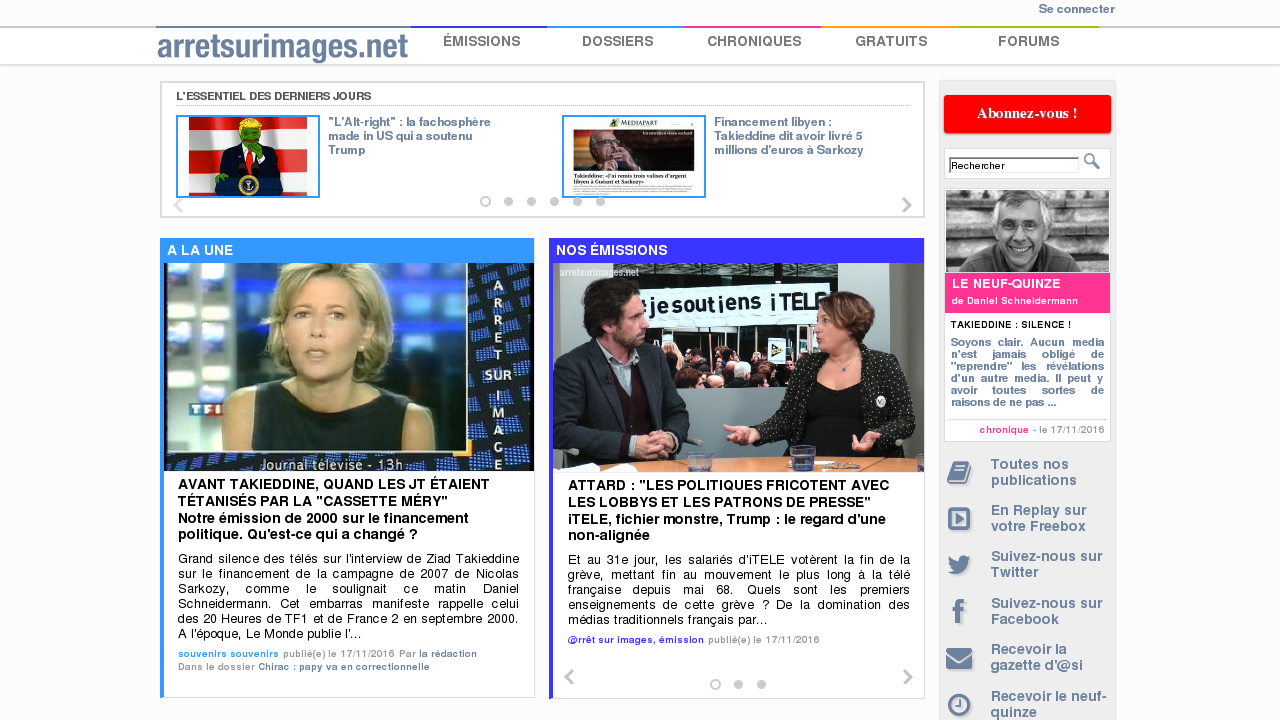Click the A LA UNE header
Screen dimensions: 1280x720
(x=347, y=250)
